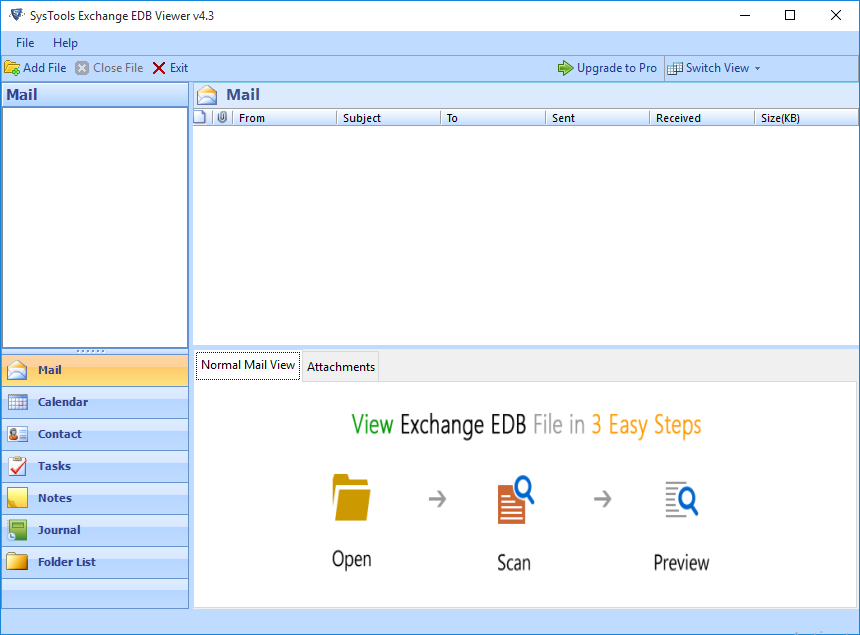
Task: Click the Add File folder icon
Action: 12,68
